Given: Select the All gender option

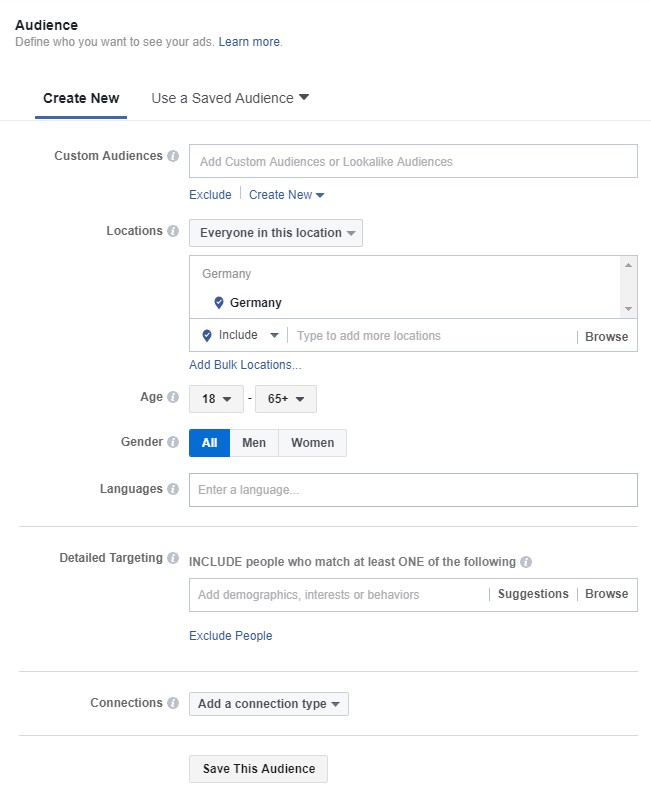Looking at the screenshot, I should (x=209, y=443).
